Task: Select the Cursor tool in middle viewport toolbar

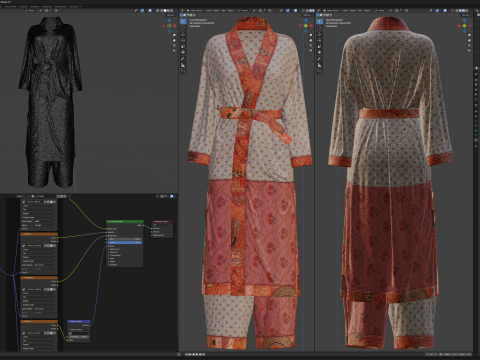Action: [183, 28]
